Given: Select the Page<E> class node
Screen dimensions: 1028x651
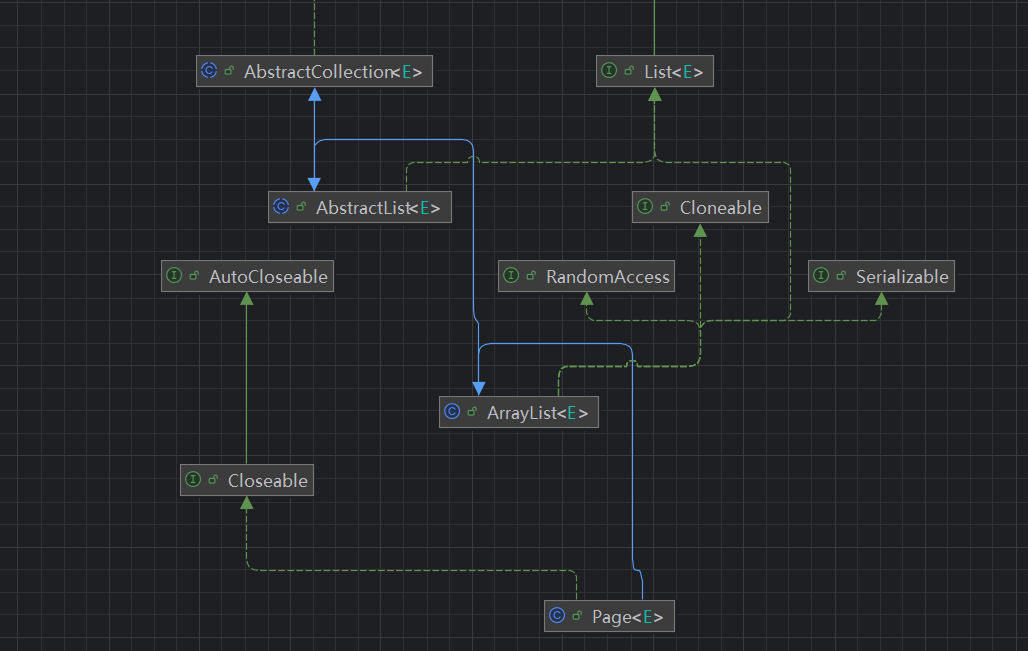Looking at the screenshot, I should pos(609,616).
